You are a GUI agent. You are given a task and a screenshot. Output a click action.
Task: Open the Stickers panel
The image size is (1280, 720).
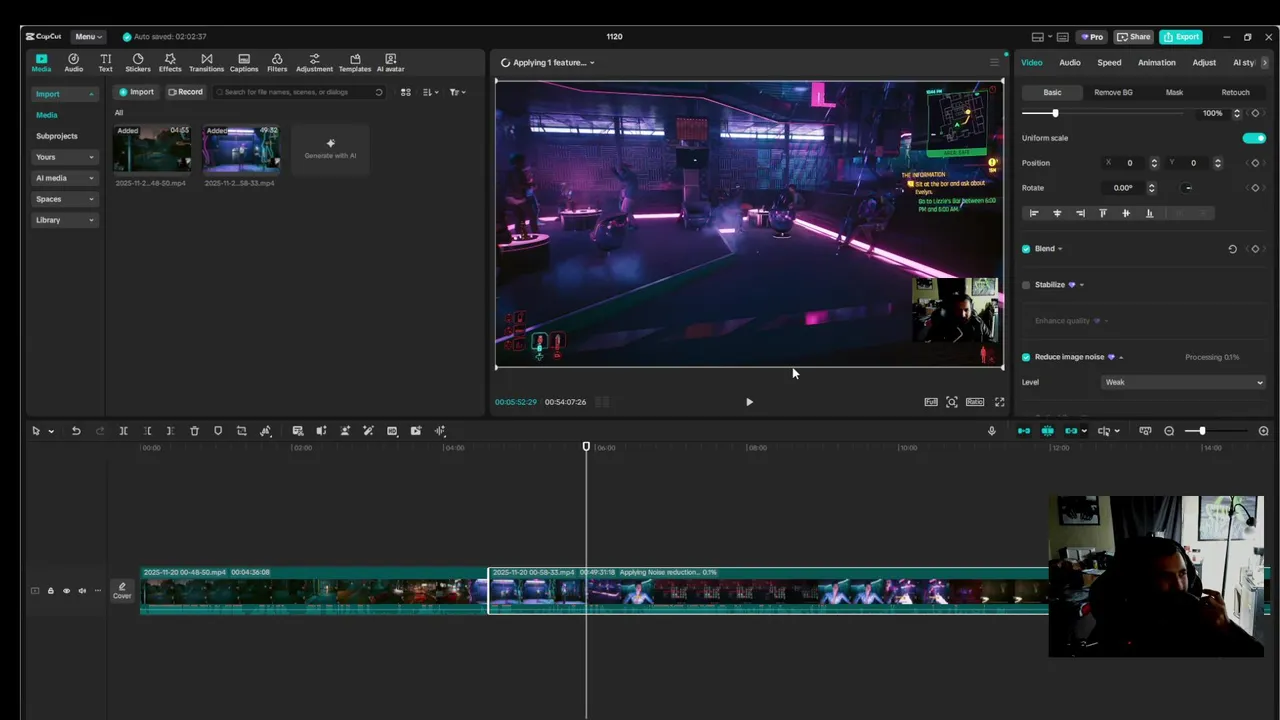click(138, 63)
